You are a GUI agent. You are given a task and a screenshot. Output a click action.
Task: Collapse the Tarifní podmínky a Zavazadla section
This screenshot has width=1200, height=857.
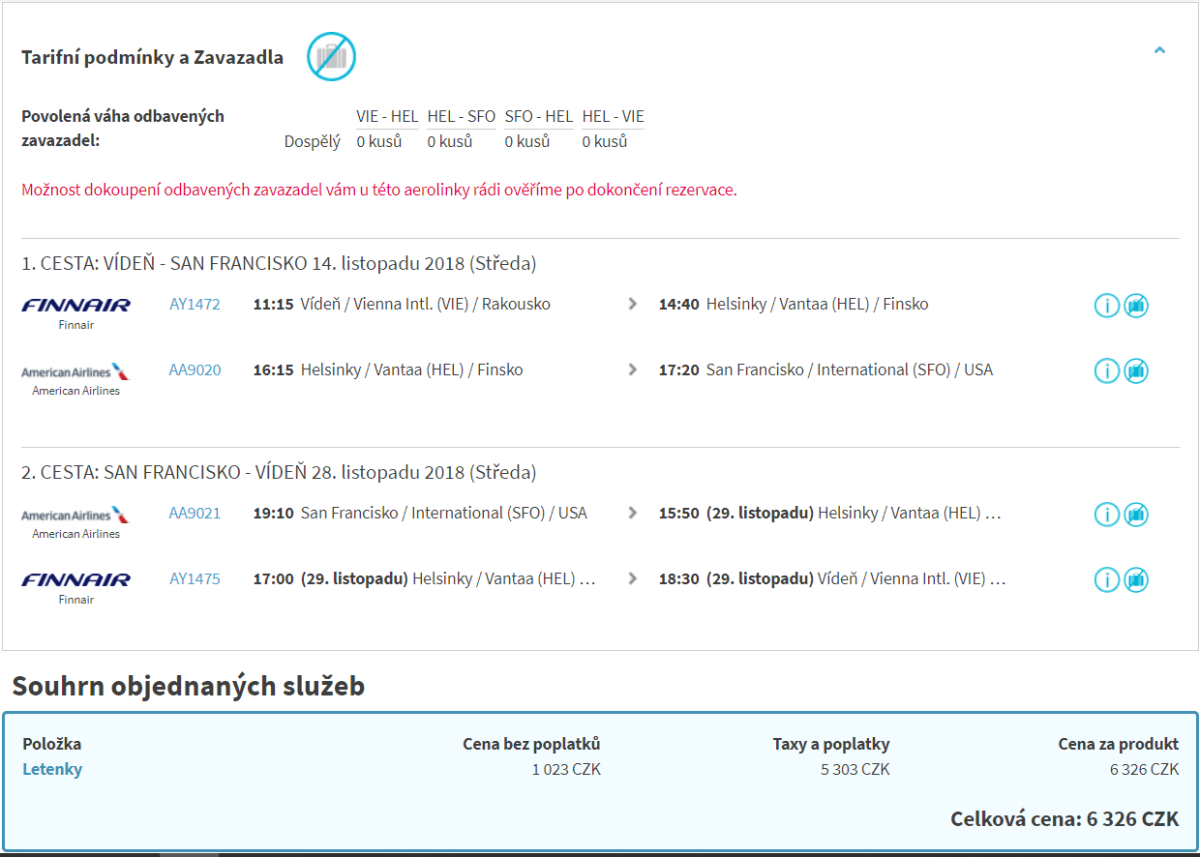click(x=1159, y=50)
